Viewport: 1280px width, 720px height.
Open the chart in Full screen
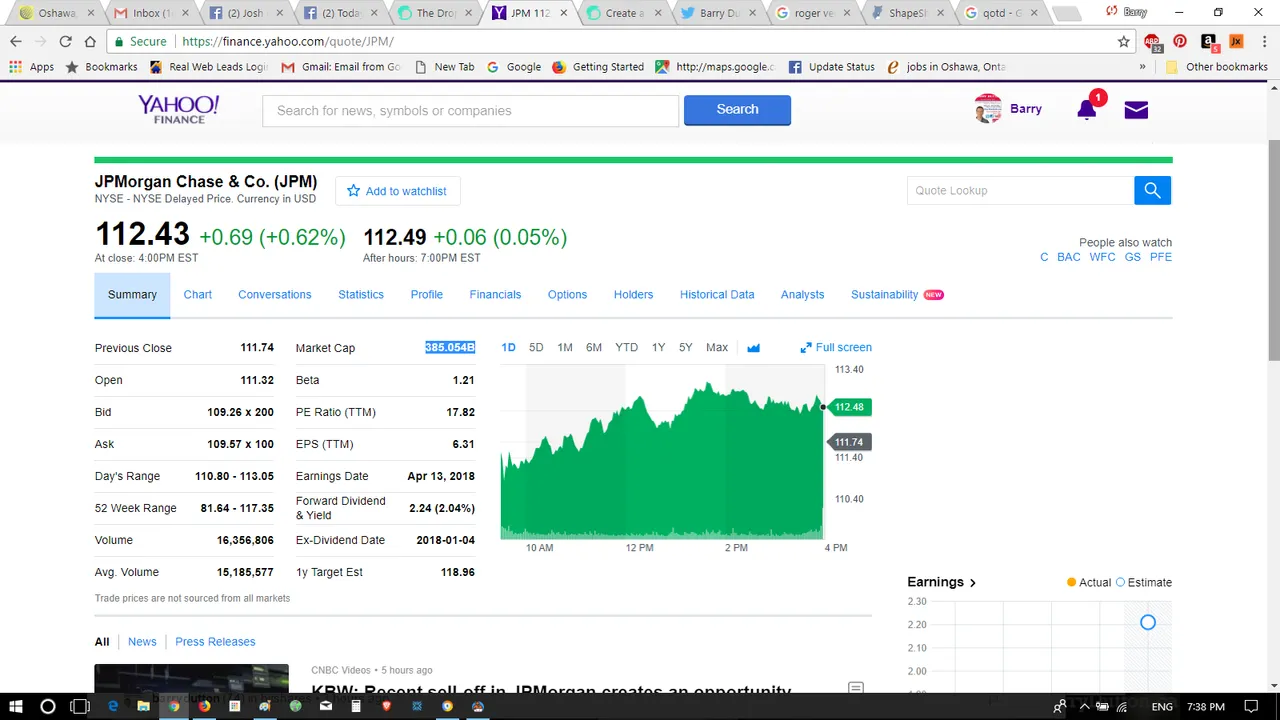[x=836, y=348]
